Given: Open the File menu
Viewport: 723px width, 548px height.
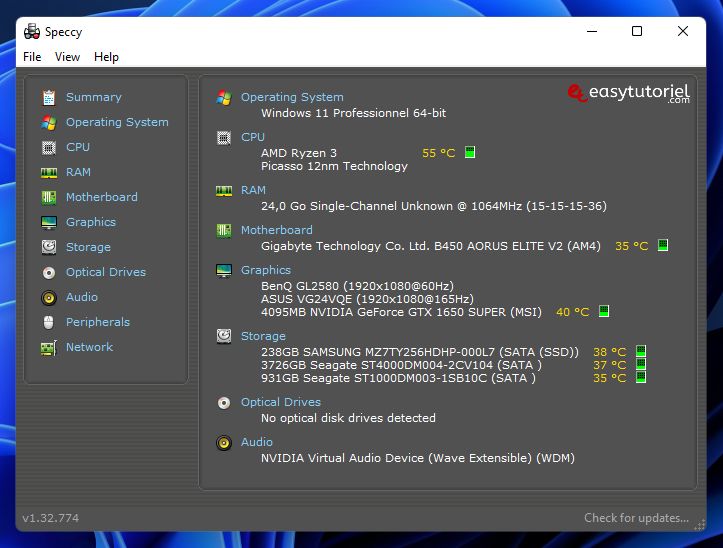Looking at the screenshot, I should 32,57.
